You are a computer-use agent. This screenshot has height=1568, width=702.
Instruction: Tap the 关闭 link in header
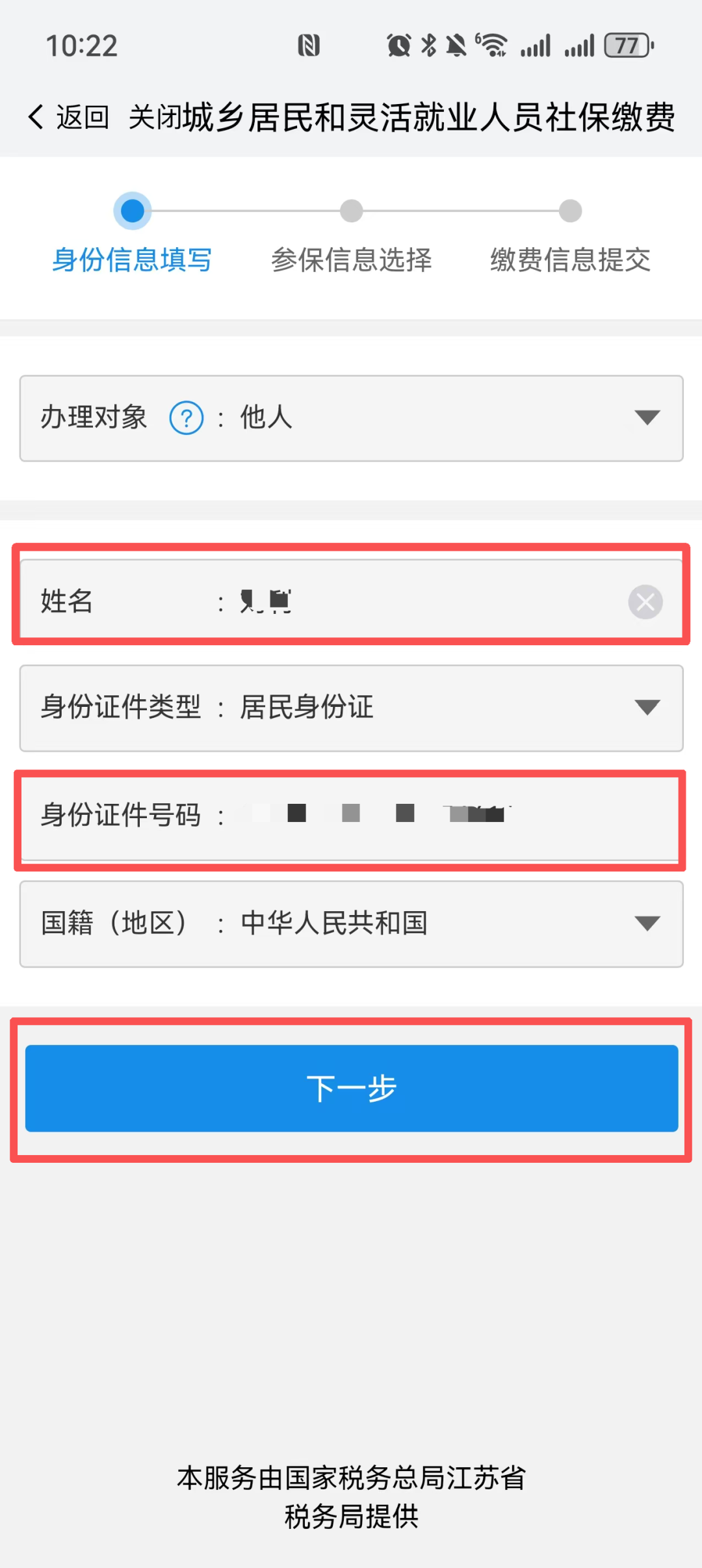155,118
